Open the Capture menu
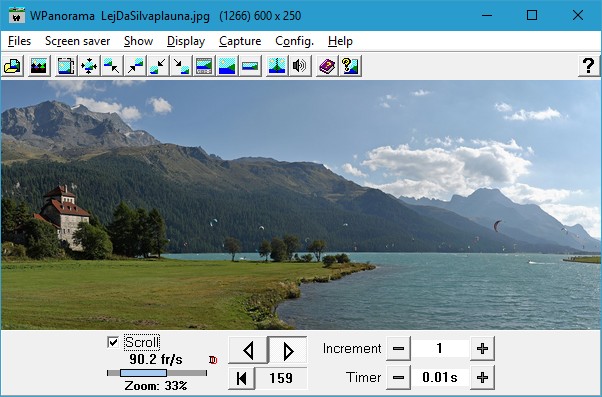 240,41
